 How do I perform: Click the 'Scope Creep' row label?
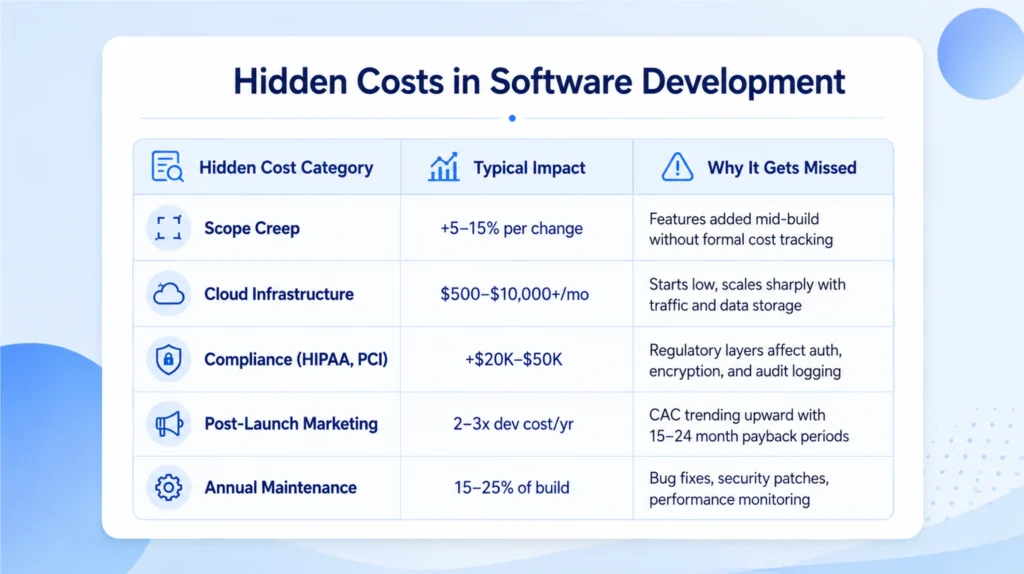pos(252,229)
